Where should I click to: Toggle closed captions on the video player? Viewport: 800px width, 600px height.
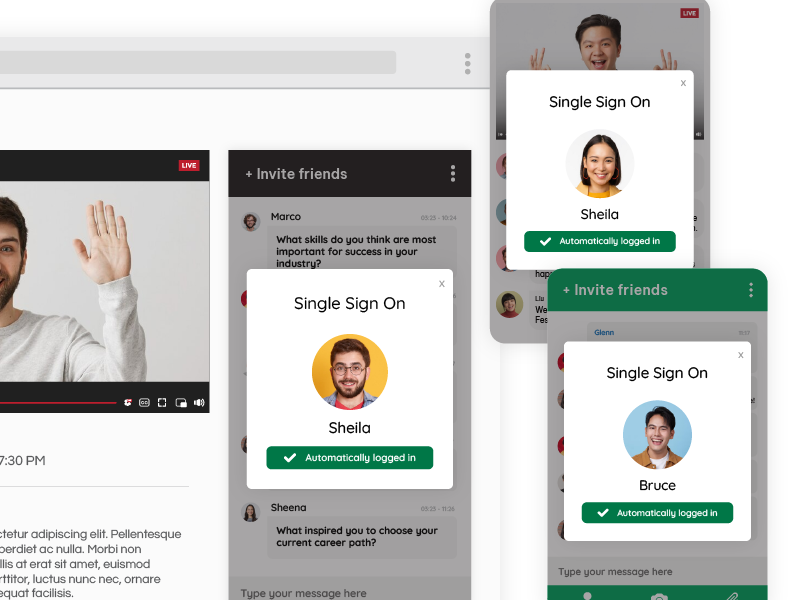click(x=144, y=403)
